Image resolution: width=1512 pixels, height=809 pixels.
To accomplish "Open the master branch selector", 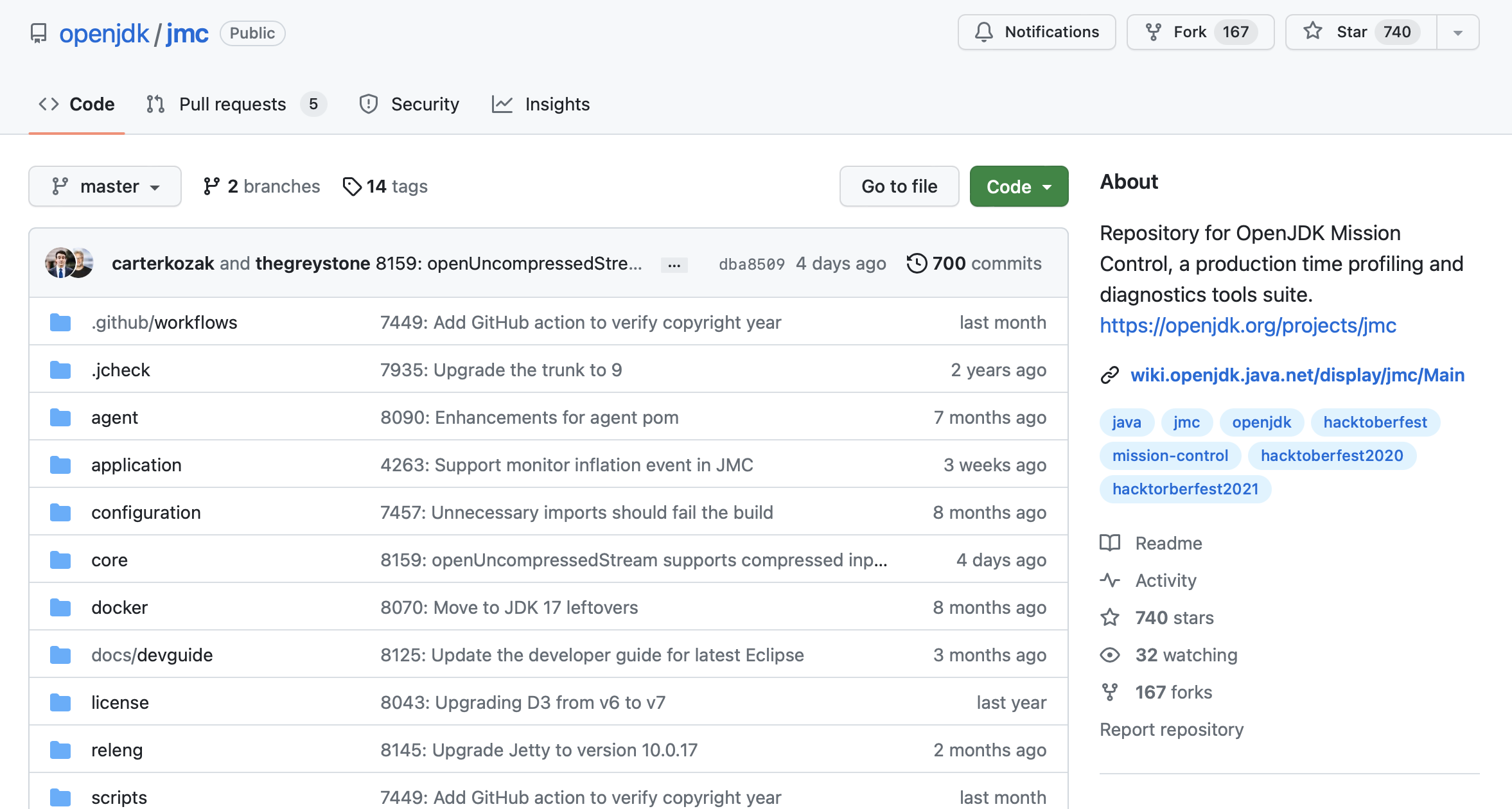I will tap(105, 186).
